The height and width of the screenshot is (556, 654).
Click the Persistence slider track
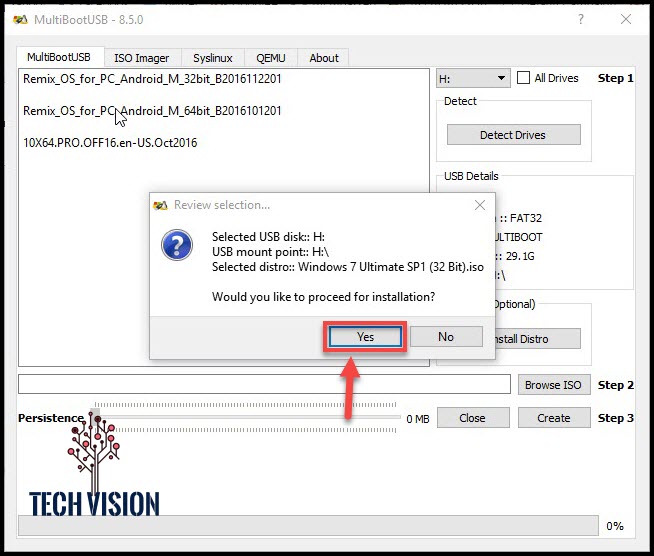pyautogui.click(x=246, y=417)
